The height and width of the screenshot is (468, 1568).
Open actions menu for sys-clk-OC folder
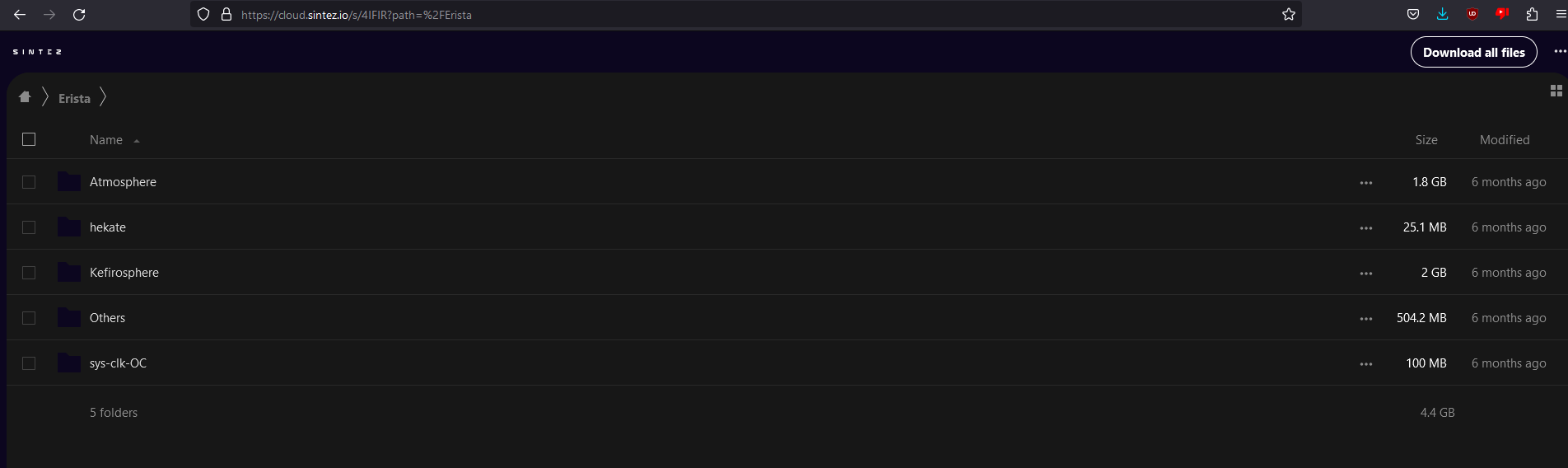(x=1366, y=364)
